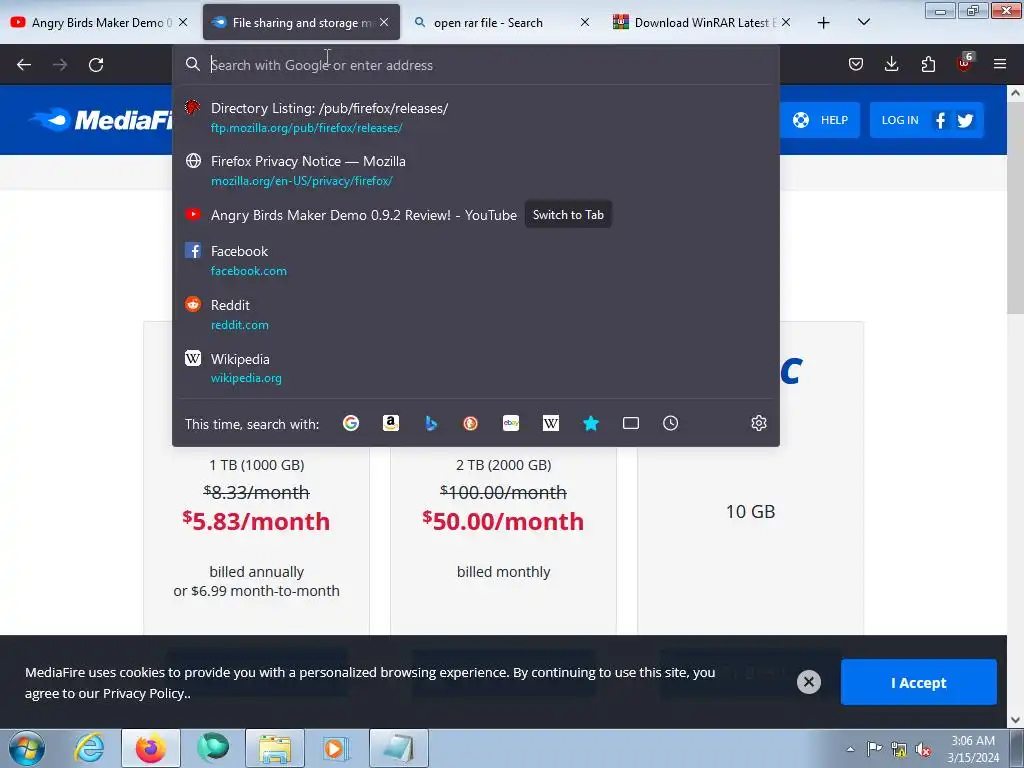
Task: Open Directory Listing /pub/firefox/releases/ suggestion
Action: (476, 117)
